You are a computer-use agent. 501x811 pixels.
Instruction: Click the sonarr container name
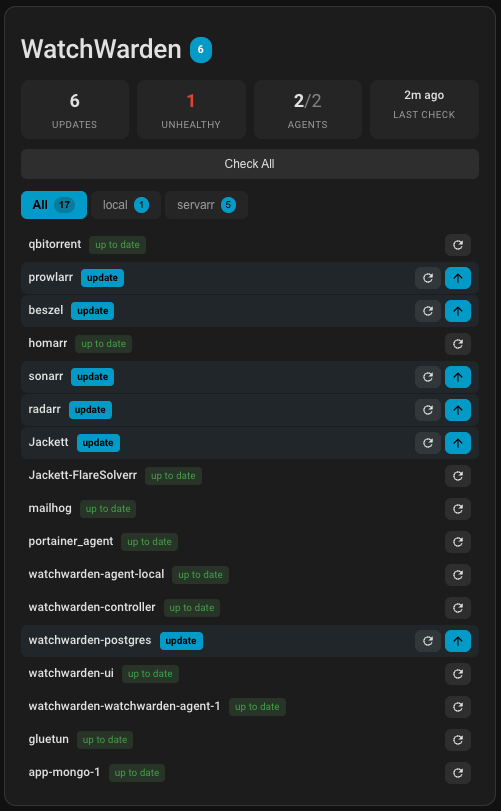(45, 377)
